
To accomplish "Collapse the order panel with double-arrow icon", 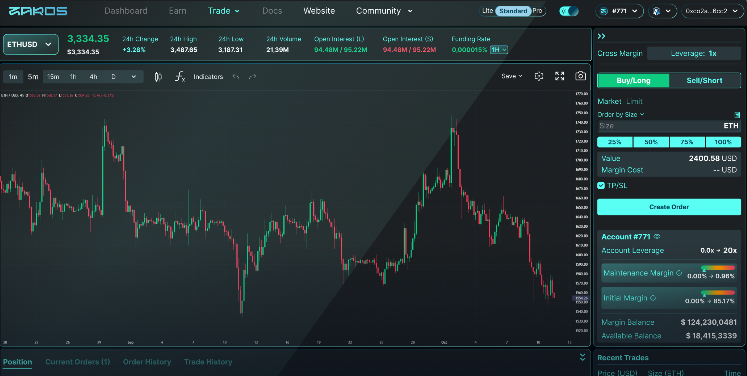I will (601, 36).
